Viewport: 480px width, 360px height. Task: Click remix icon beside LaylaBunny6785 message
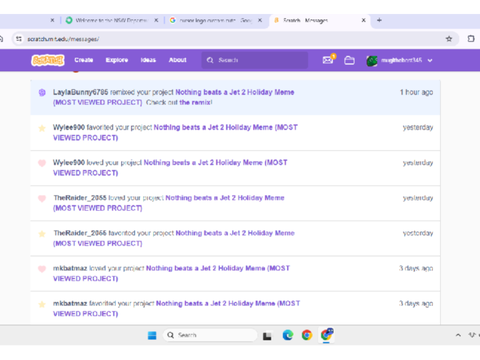click(x=42, y=92)
